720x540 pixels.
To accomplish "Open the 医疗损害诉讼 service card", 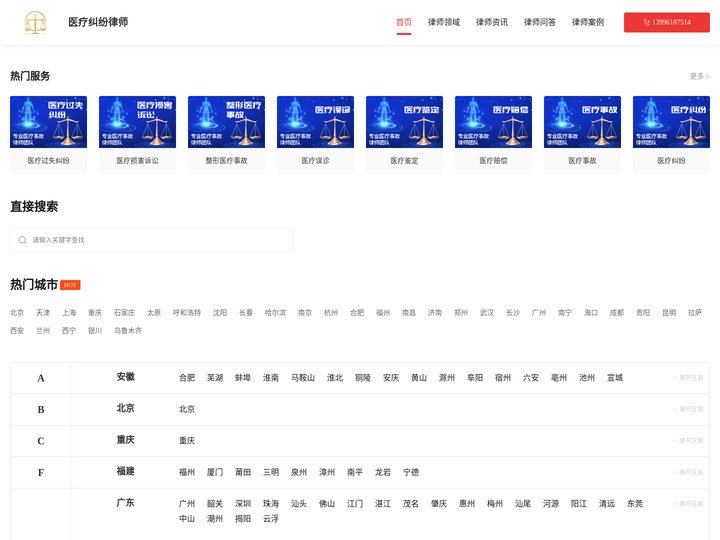I will (x=137, y=135).
